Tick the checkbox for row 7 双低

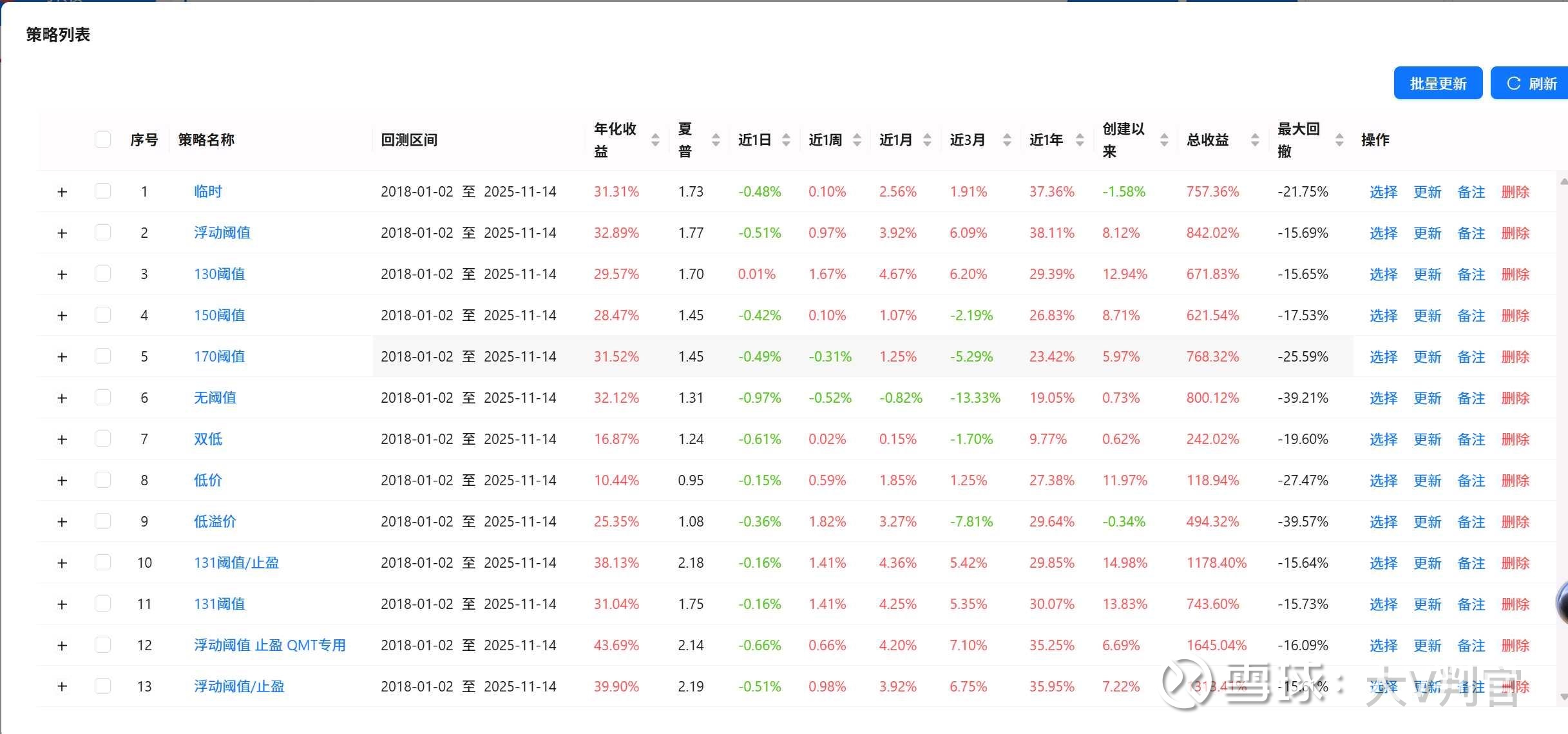click(x=102, y=439)
